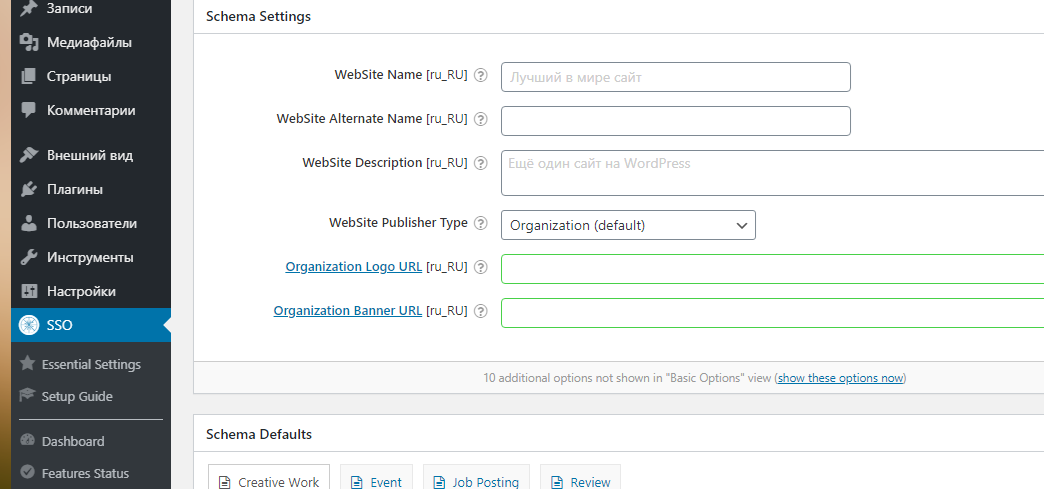Image resolution: width=1044 pixels, height=489 pixels.
Task: Switch to the Creative Work tab
Action: 269,477
